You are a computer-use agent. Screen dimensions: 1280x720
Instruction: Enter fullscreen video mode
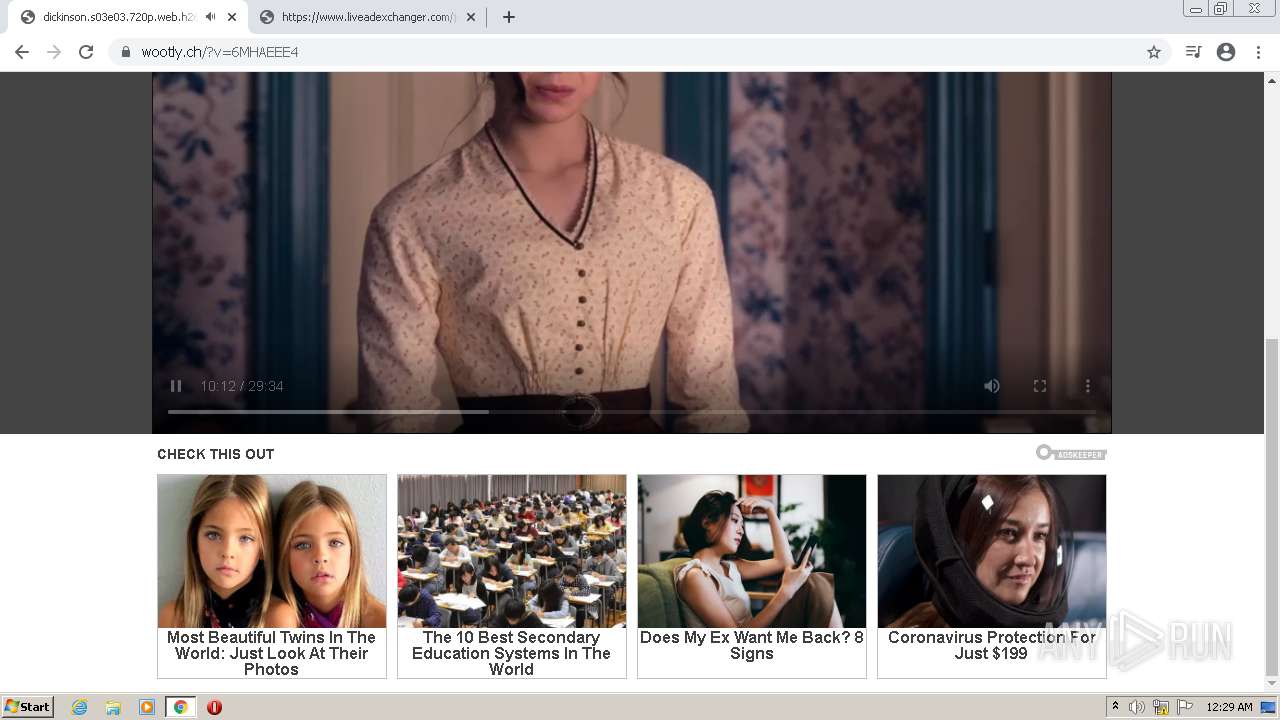point(1040,386)
